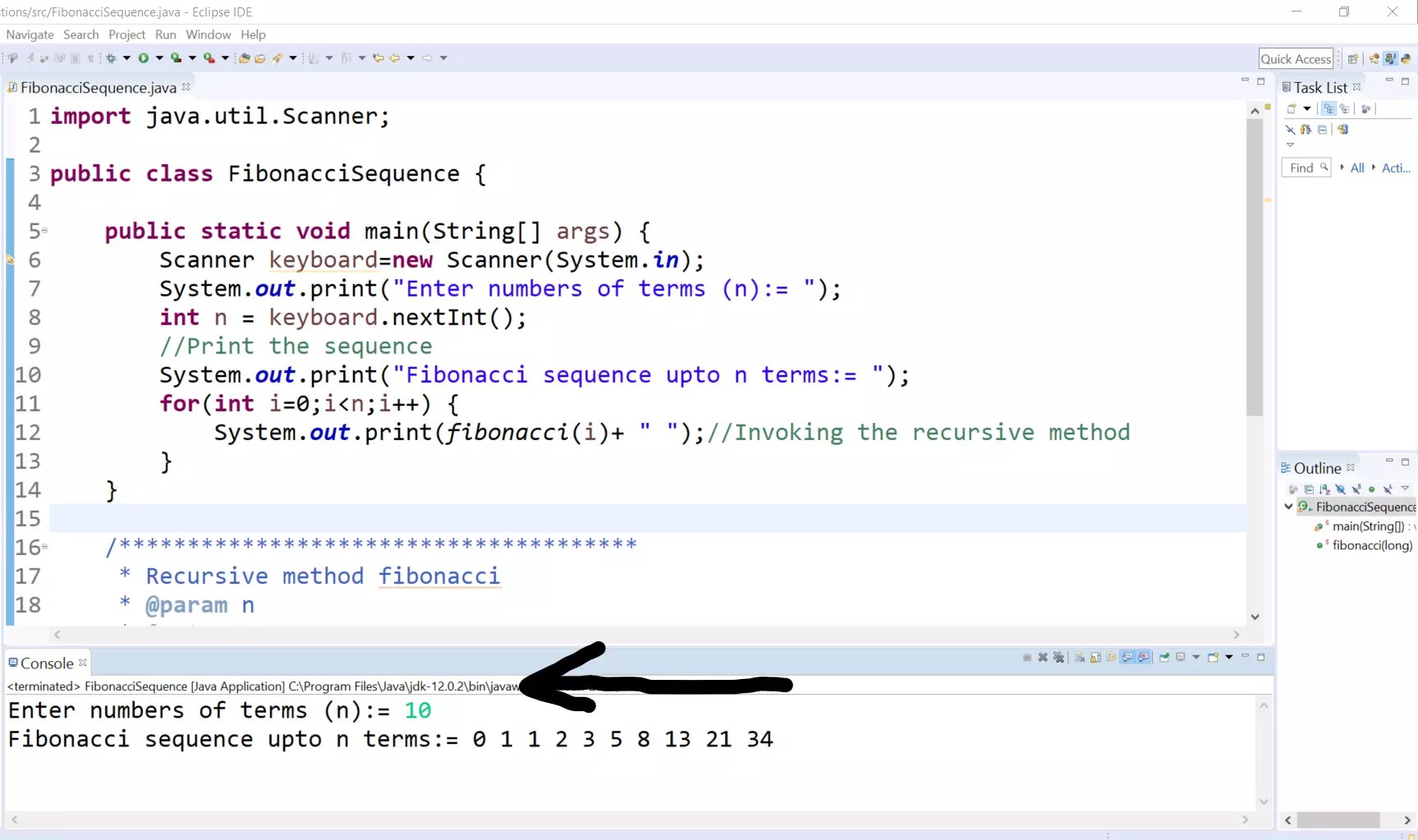Open the Window menu
1418x840 pixels.
coord(208,34)
